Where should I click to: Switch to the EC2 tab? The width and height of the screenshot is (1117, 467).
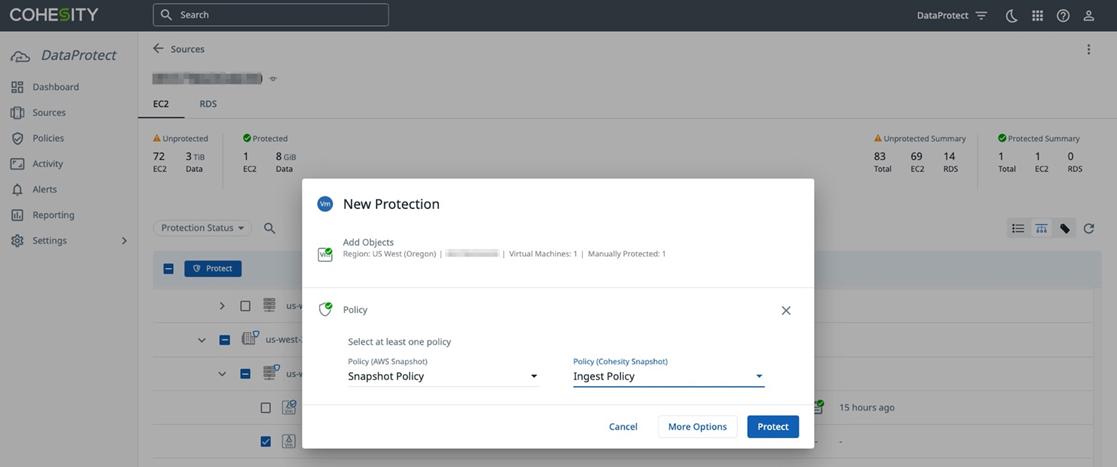(x=161, y=104)
